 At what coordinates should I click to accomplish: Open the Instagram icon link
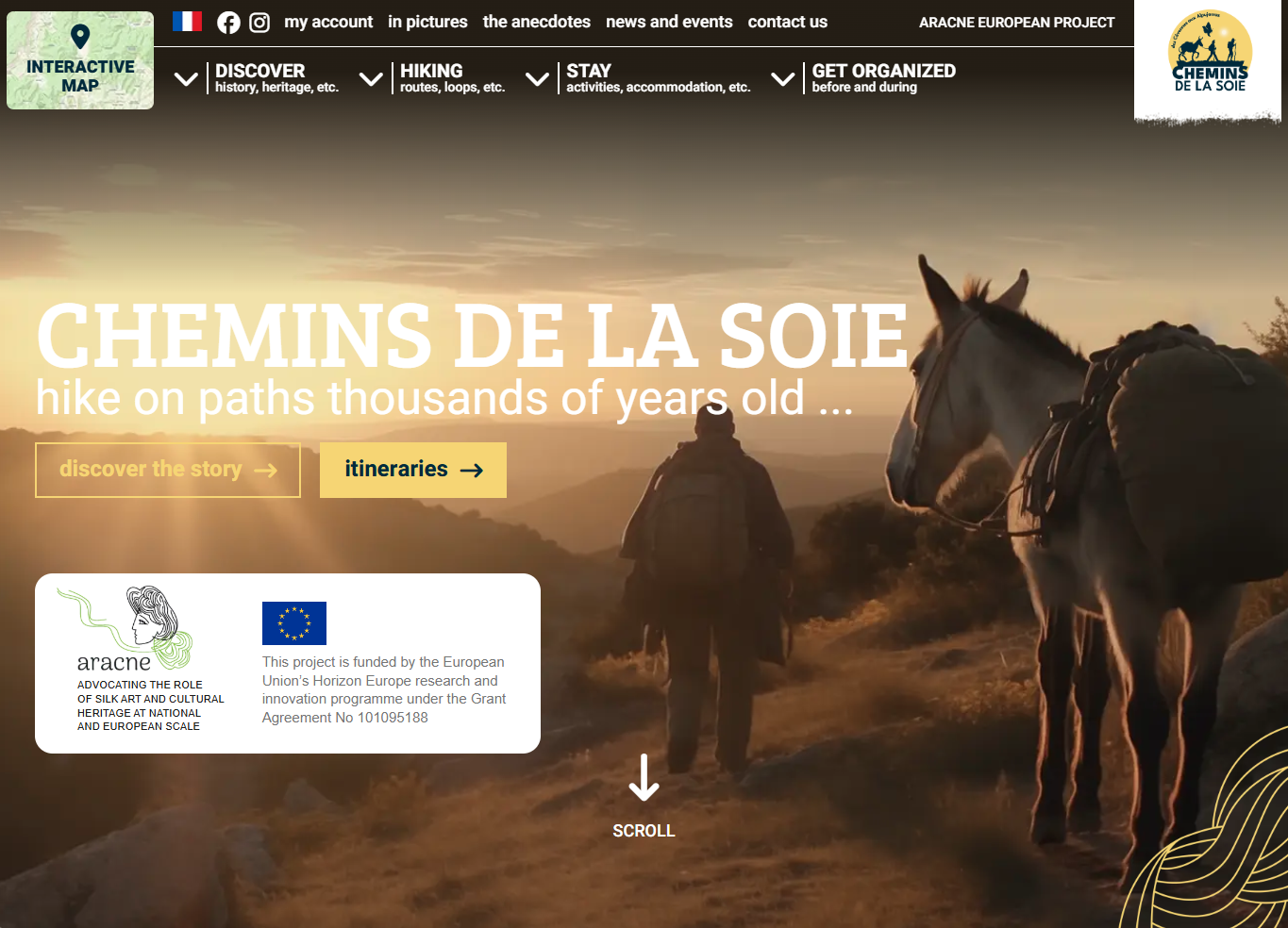tap(259, 23)
